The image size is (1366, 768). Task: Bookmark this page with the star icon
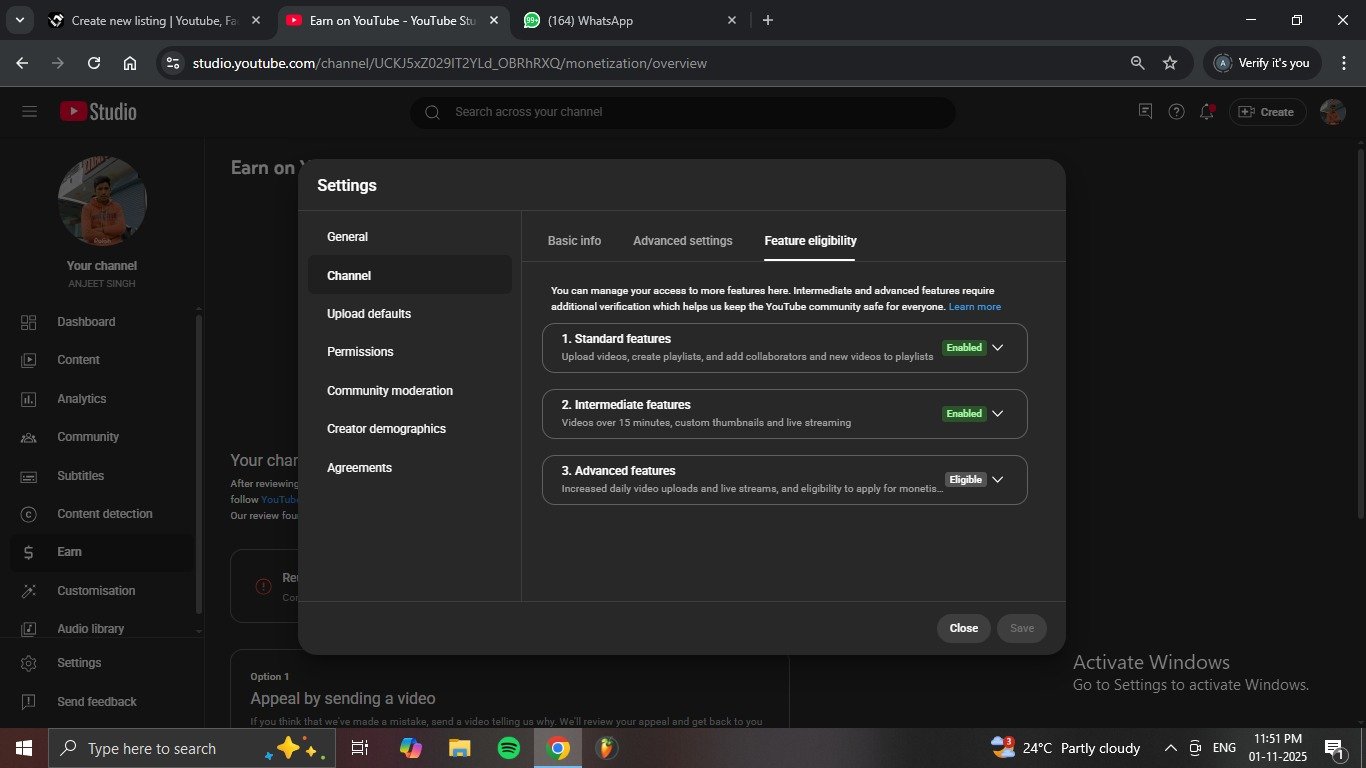[1170, 63]
